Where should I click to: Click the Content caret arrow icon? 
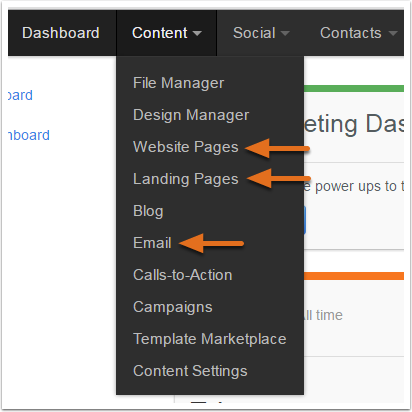(x=197, y=33)
